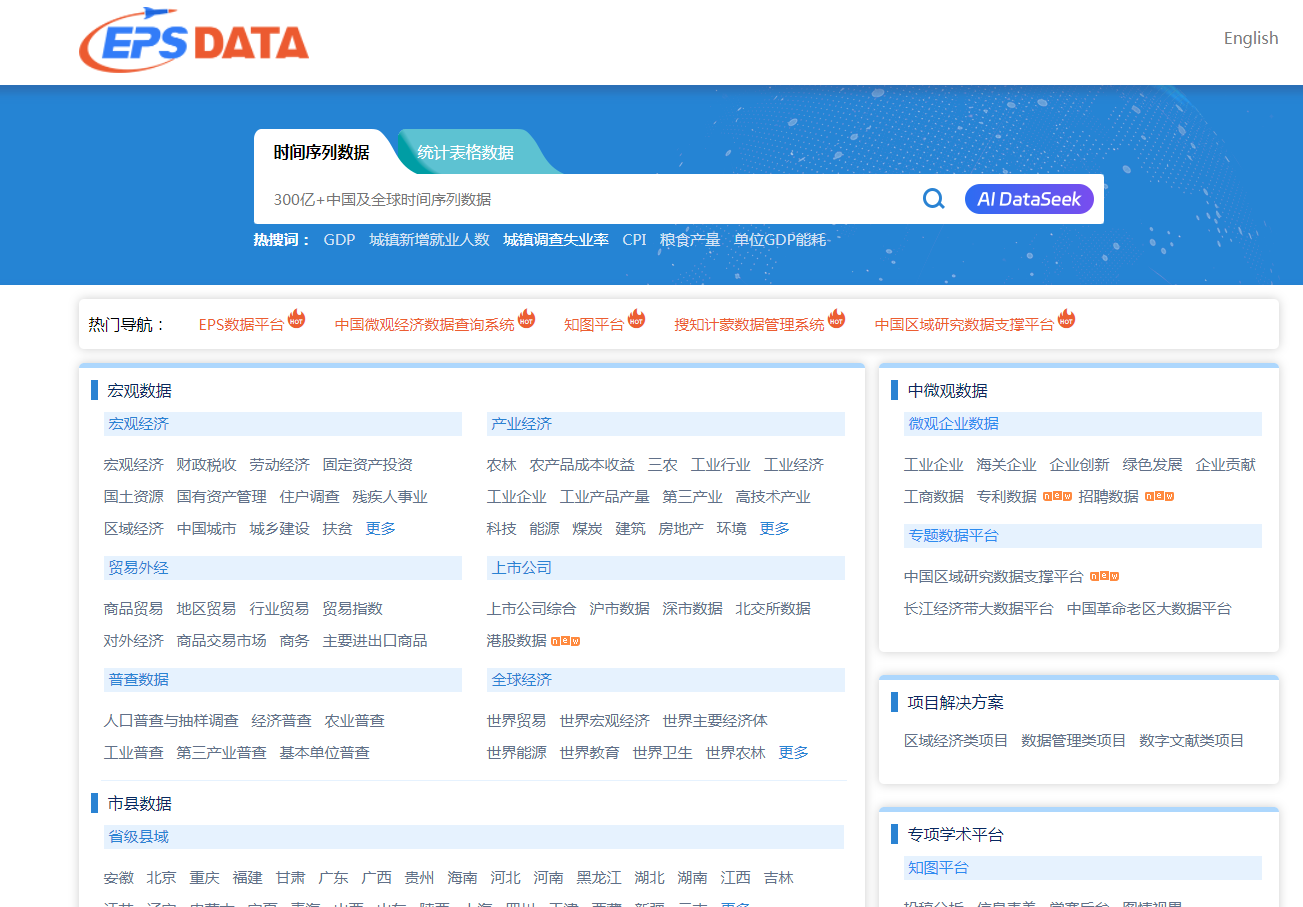This screenshot has width=1303, height=907.
Task: Open the 长江经济带大数据平台 link
Action: [978, 609]
